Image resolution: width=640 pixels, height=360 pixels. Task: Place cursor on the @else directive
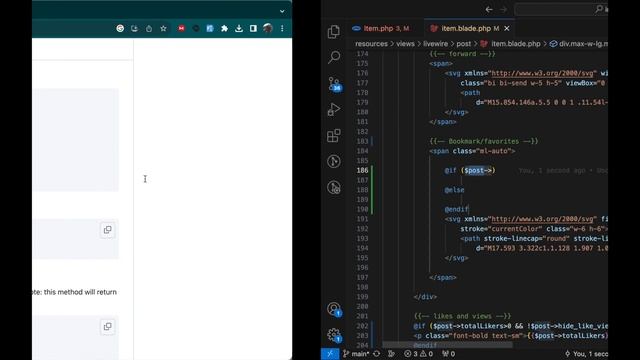[x=454, y=190]
